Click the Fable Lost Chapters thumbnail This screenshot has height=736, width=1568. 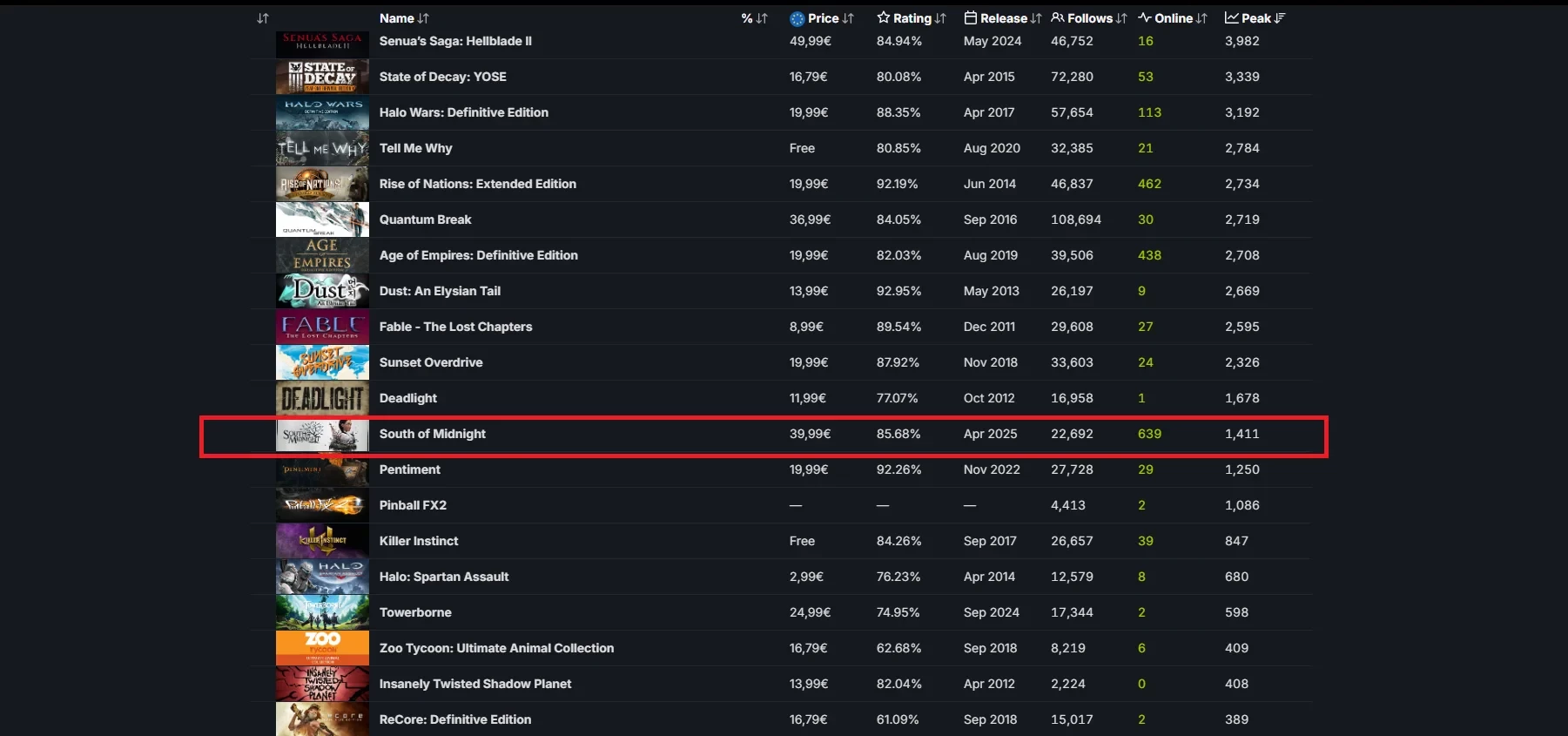[x=322, y=327]
